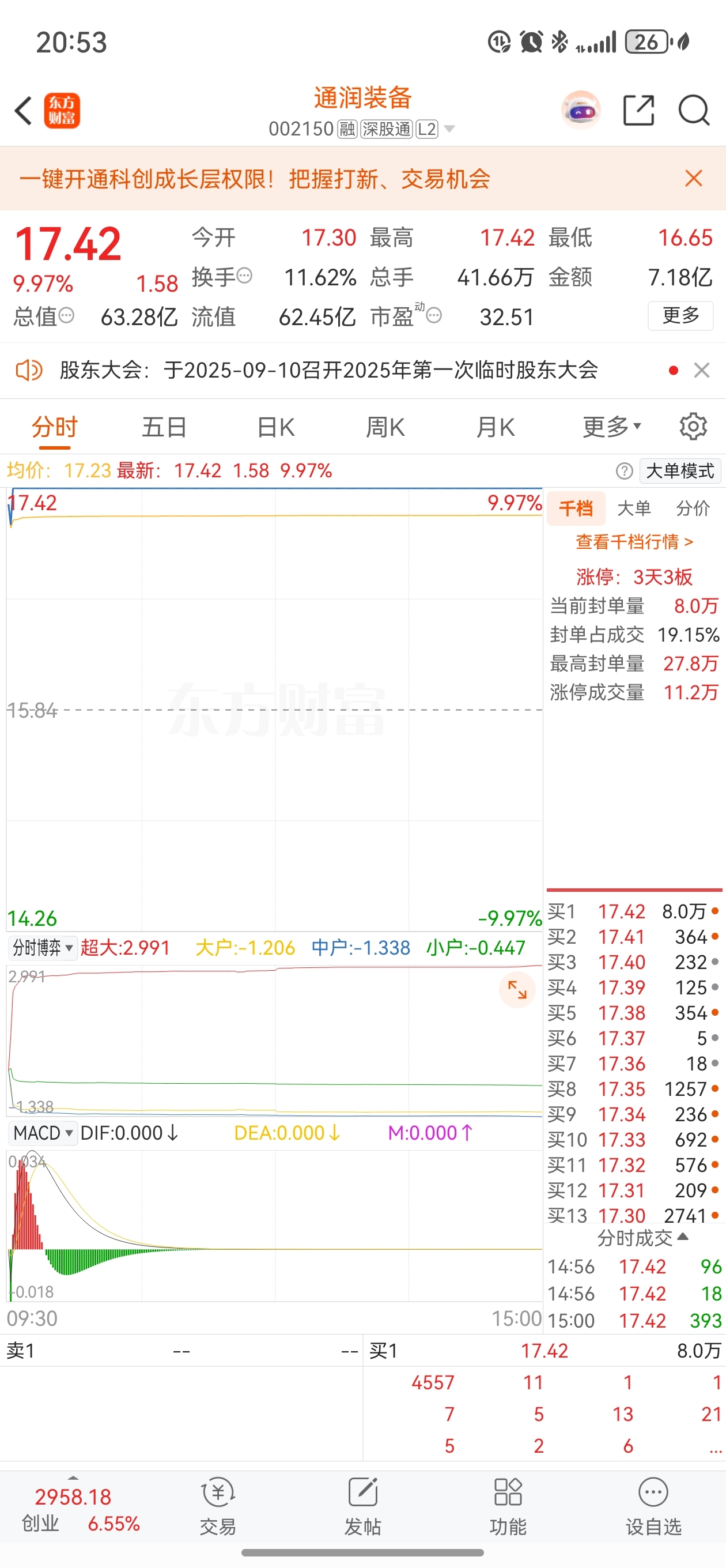Image resolution: width=726 pixels, height=1568 pixels.
Task: Switch to the 月K tab
Action: click(496, 427)
